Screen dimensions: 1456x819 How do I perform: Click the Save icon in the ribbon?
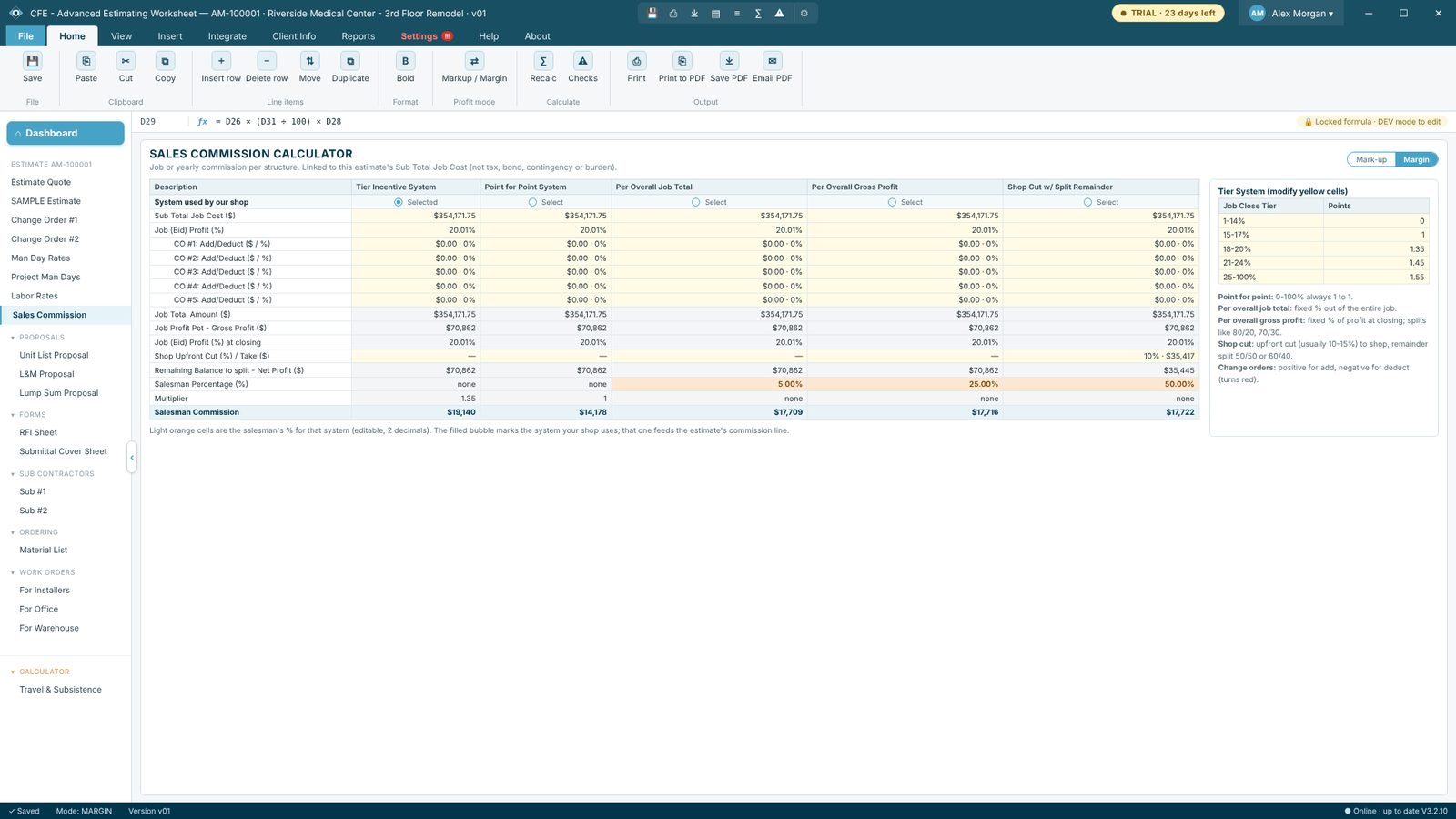(x=33, y=61)
